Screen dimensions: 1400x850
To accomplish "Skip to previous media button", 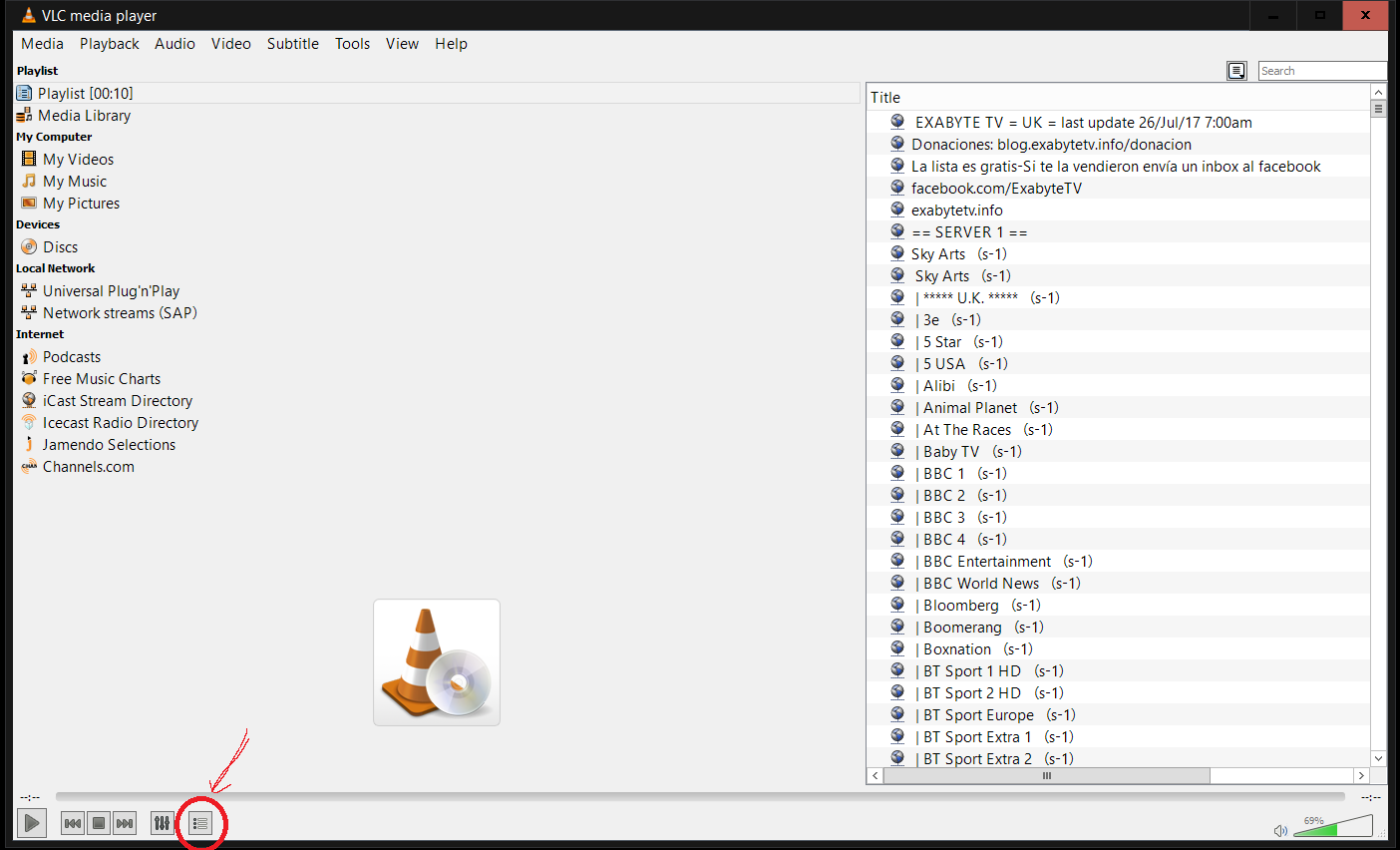I will click(73, 823).
